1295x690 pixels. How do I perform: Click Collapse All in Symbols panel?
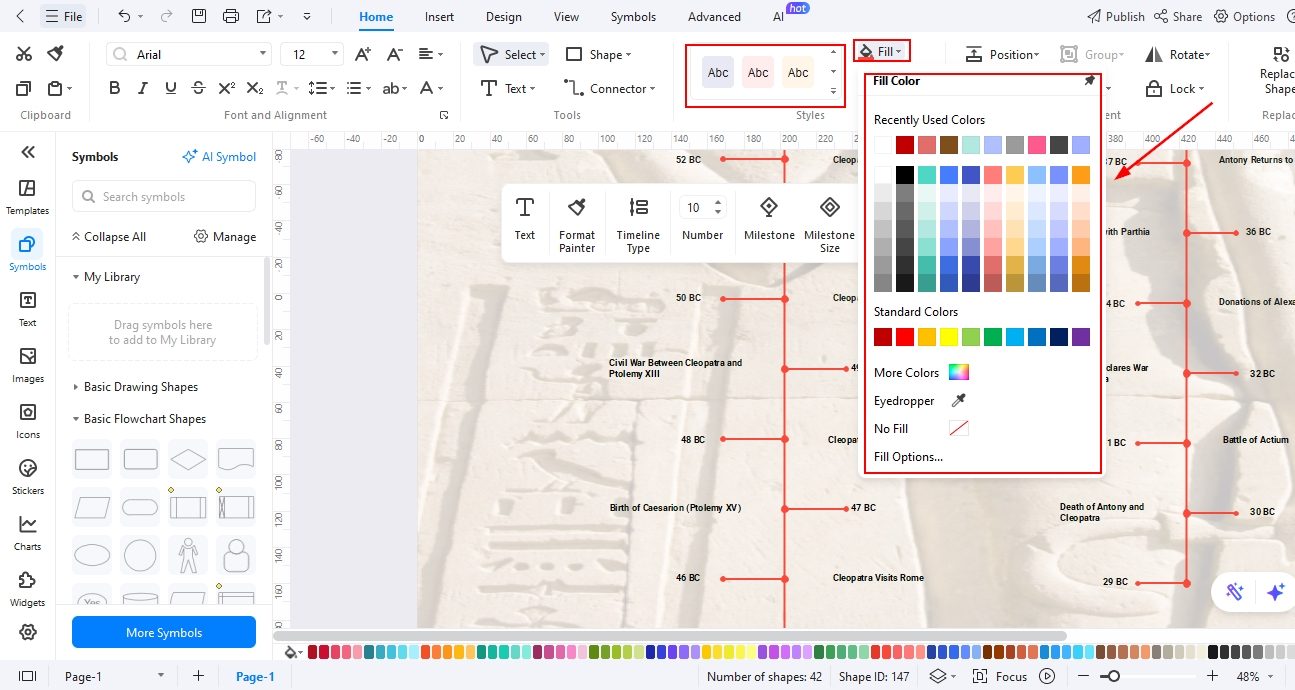108,236
